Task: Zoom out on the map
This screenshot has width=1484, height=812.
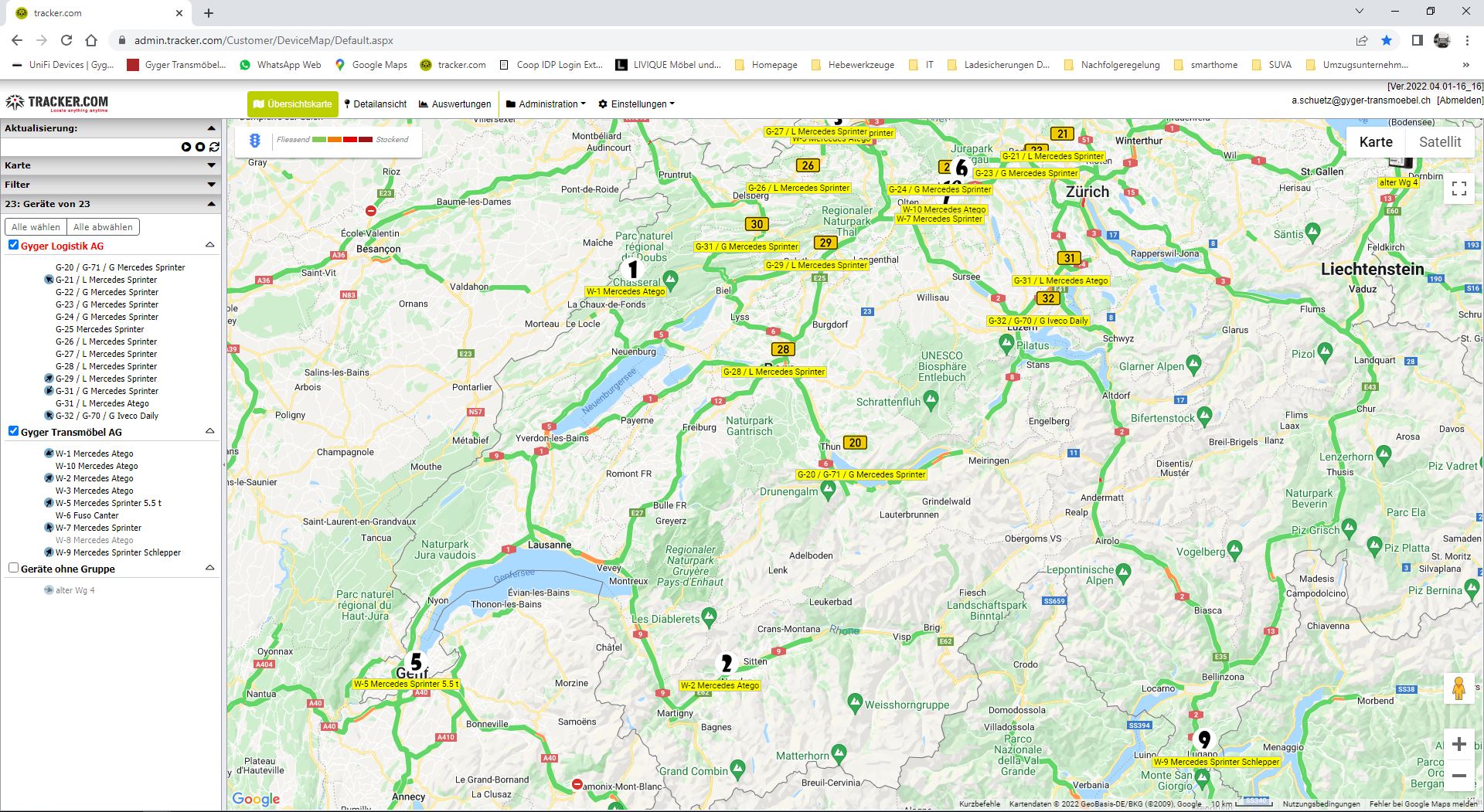Action: click(x=1458, y=776)
